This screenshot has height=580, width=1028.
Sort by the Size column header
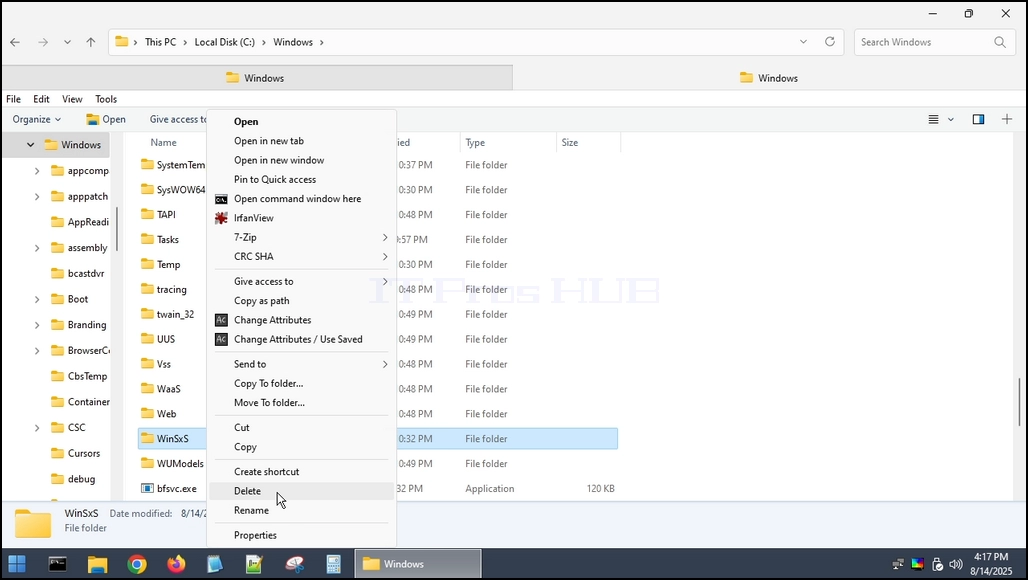pyautogui.click(x=588, y=142)
